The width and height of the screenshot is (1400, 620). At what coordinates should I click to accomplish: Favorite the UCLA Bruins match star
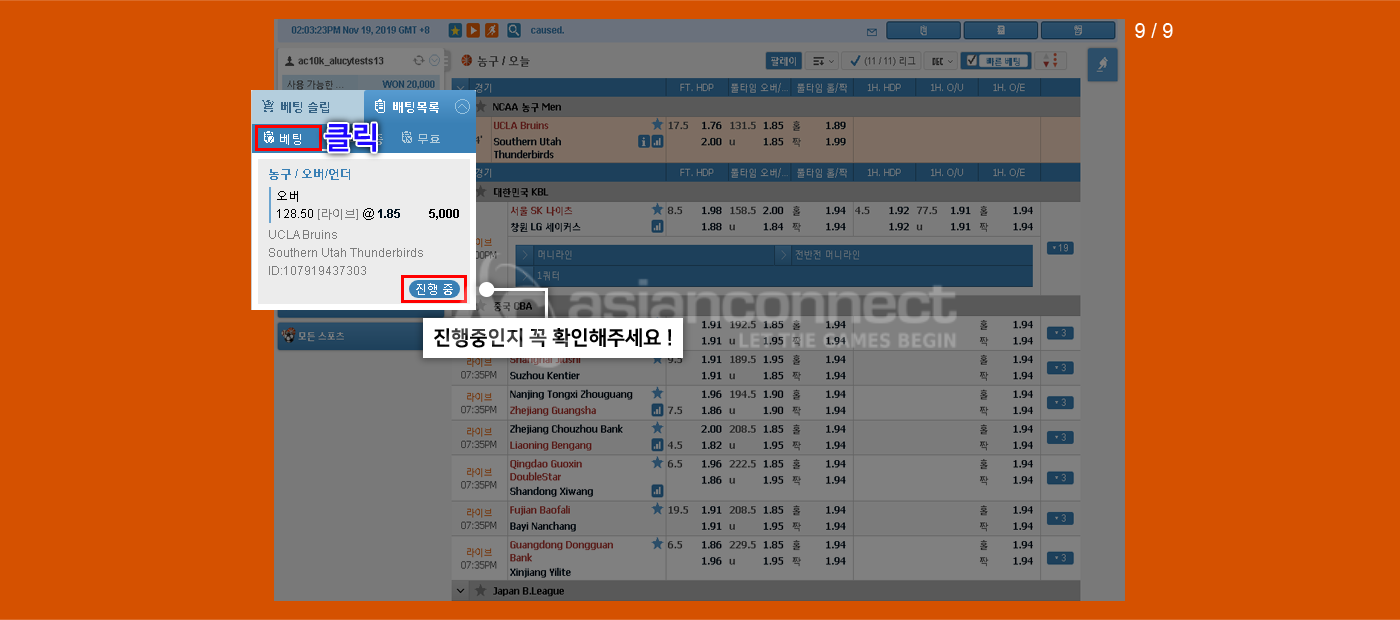pyautogui.click(x=657, y=124)
